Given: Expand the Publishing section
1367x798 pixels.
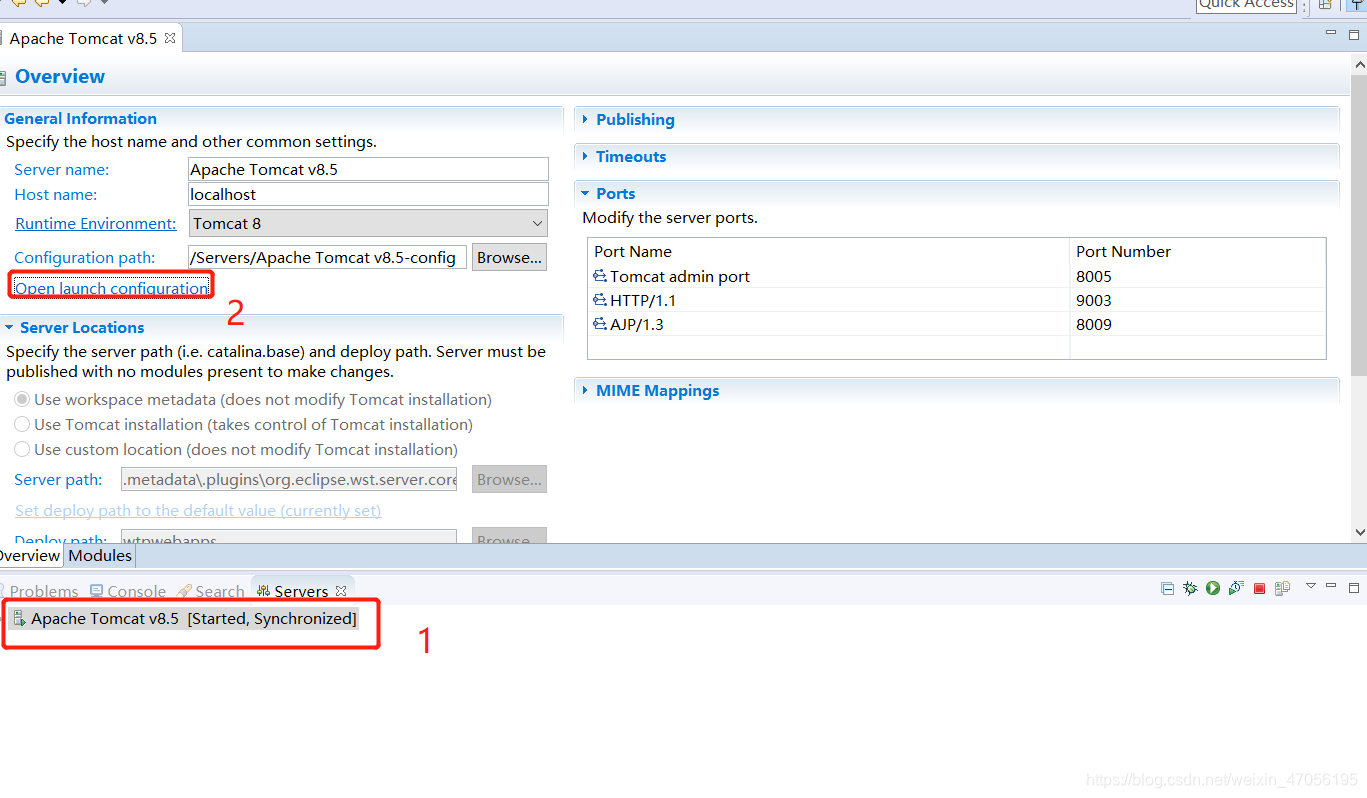Looking at the screenshot, I should (585, 119).
